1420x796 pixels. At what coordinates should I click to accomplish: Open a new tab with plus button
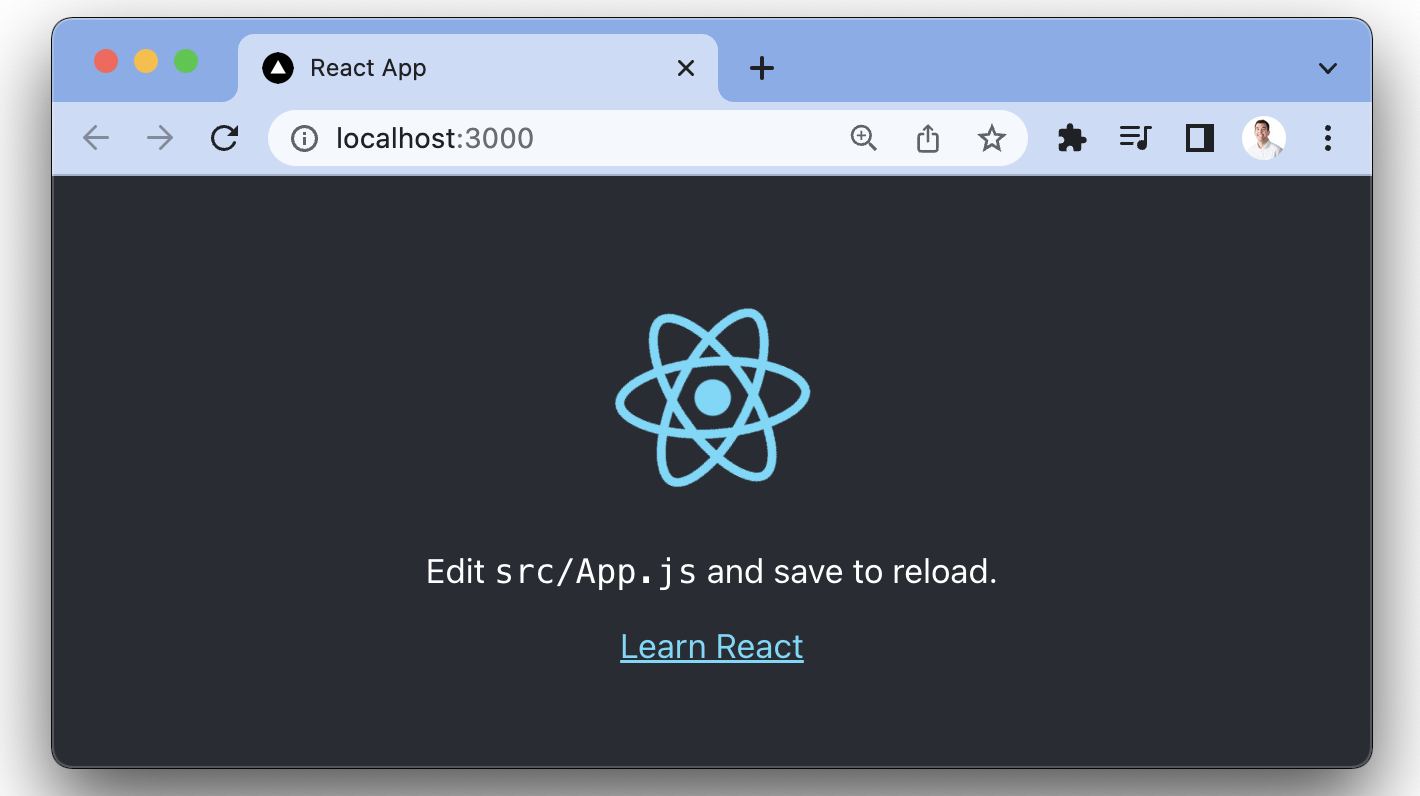[x=762, y=68]
